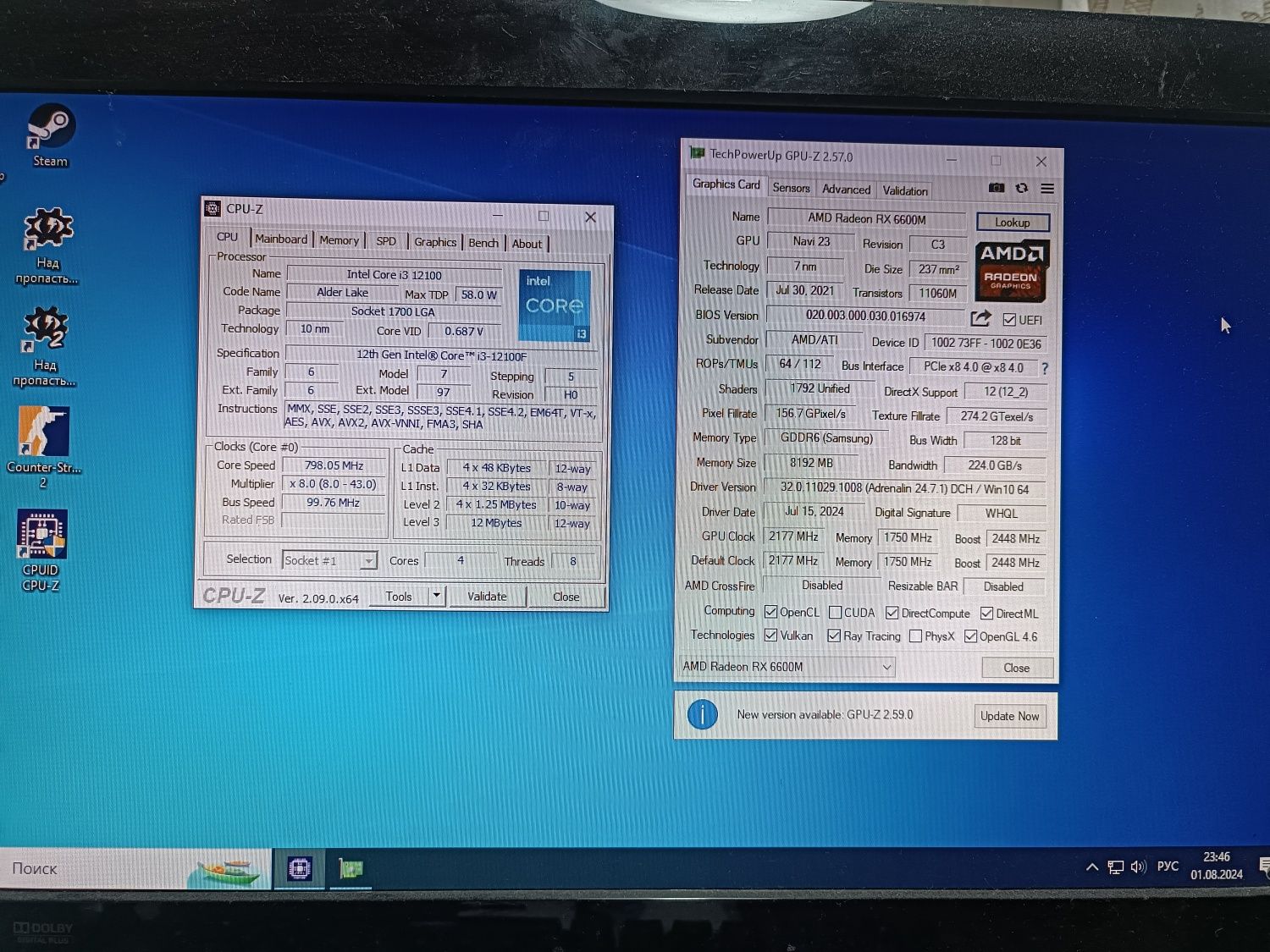This screenshot has width=1270, height=952.
Task: Open the Validation tab in GPU-Z
Action: pyautogui.click(x=905, y=190)
